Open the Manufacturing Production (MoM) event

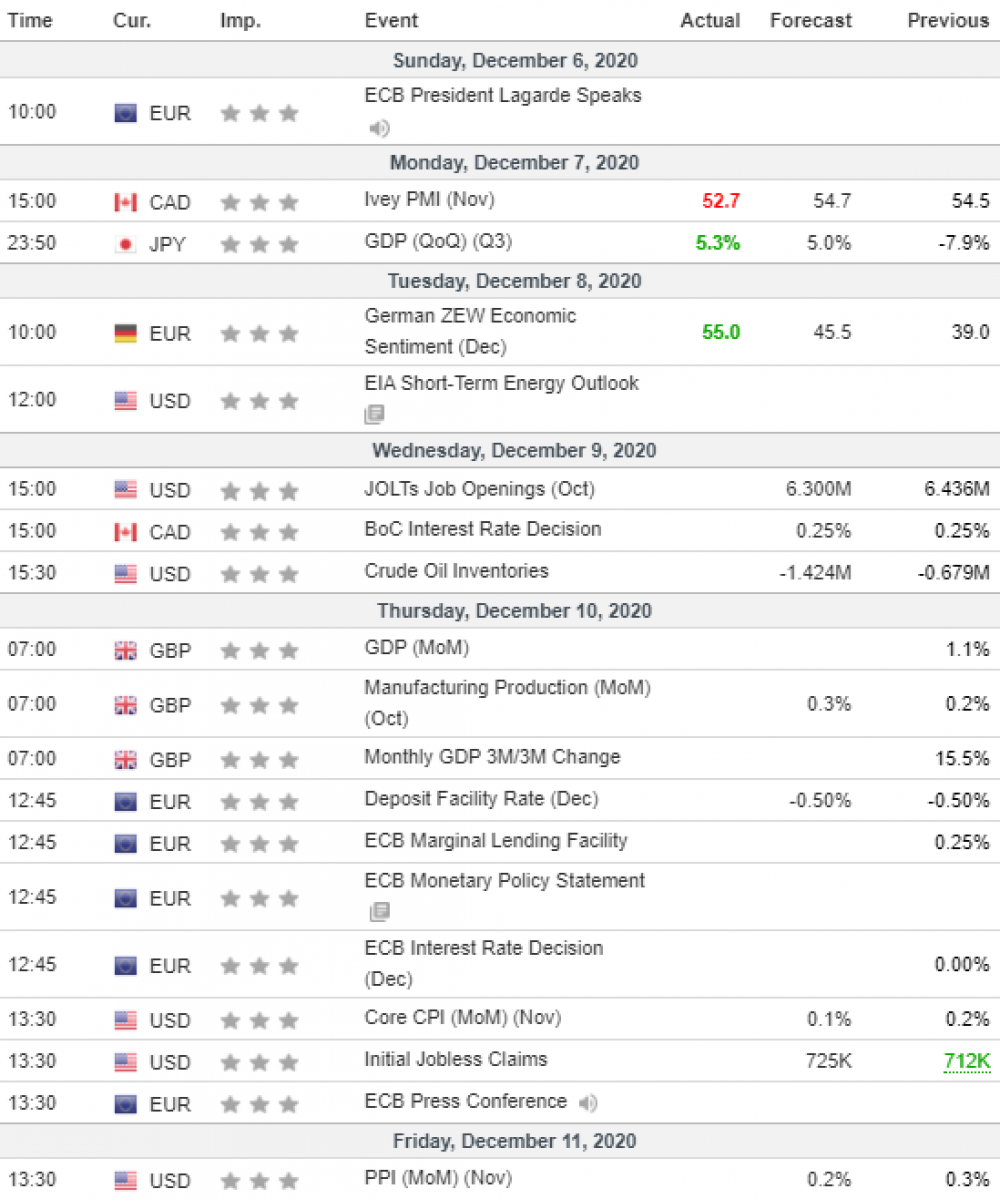pos(508,703)
